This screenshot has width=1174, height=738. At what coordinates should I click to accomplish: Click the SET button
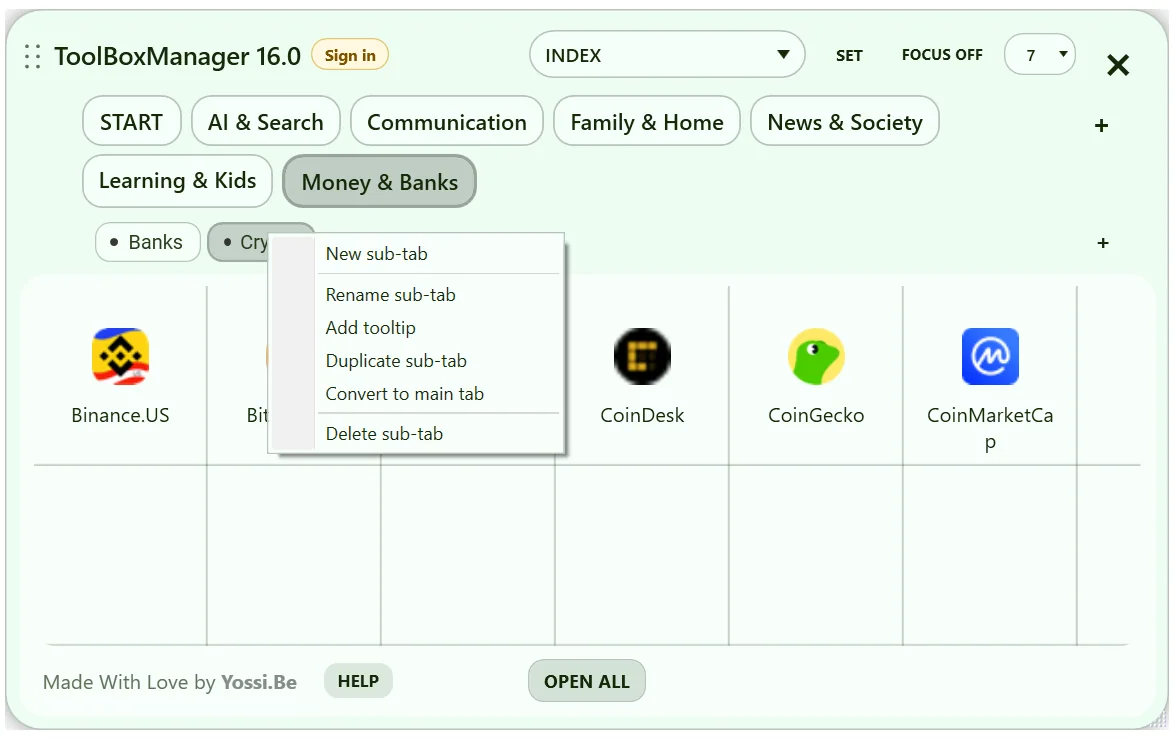coord(849,55)
